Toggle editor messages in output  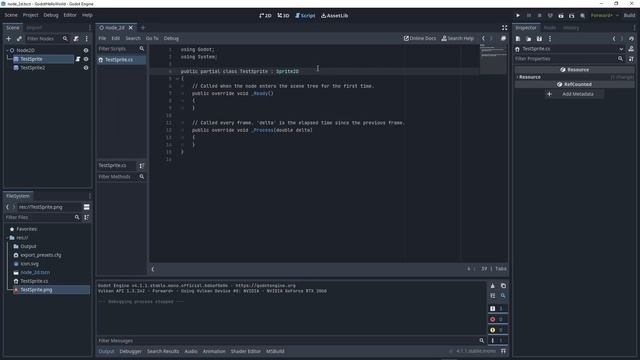(x=497, y=340)
